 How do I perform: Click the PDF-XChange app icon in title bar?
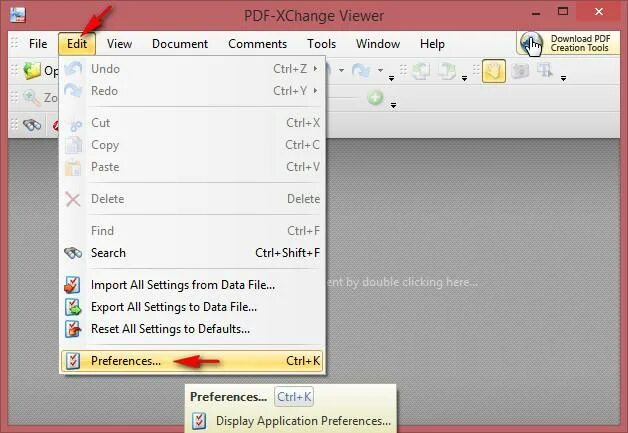coord(18,15)
